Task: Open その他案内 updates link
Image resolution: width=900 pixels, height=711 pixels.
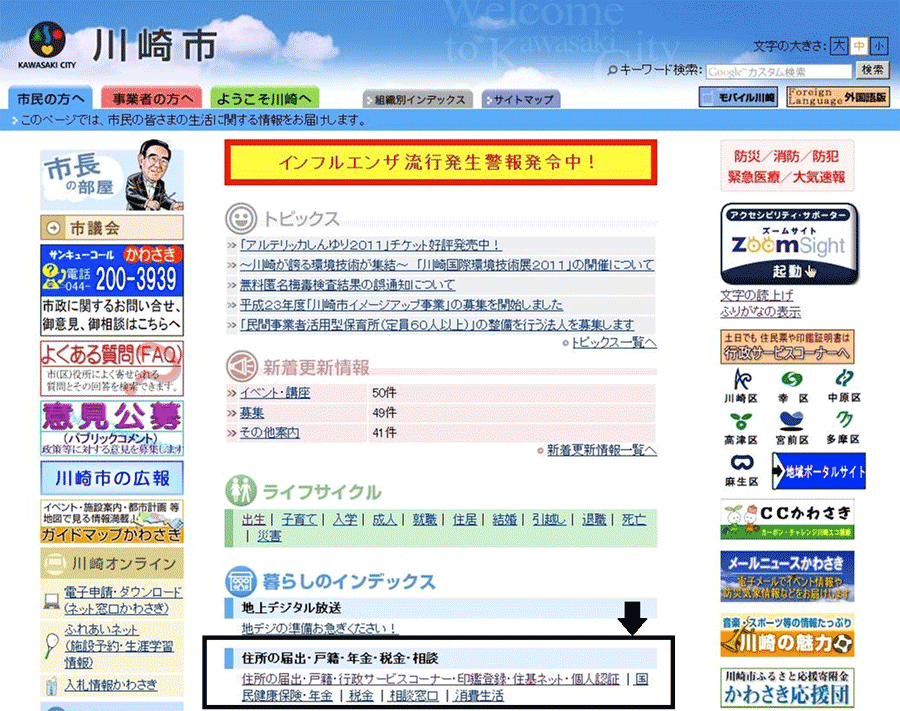Action: tap(269, 433)
